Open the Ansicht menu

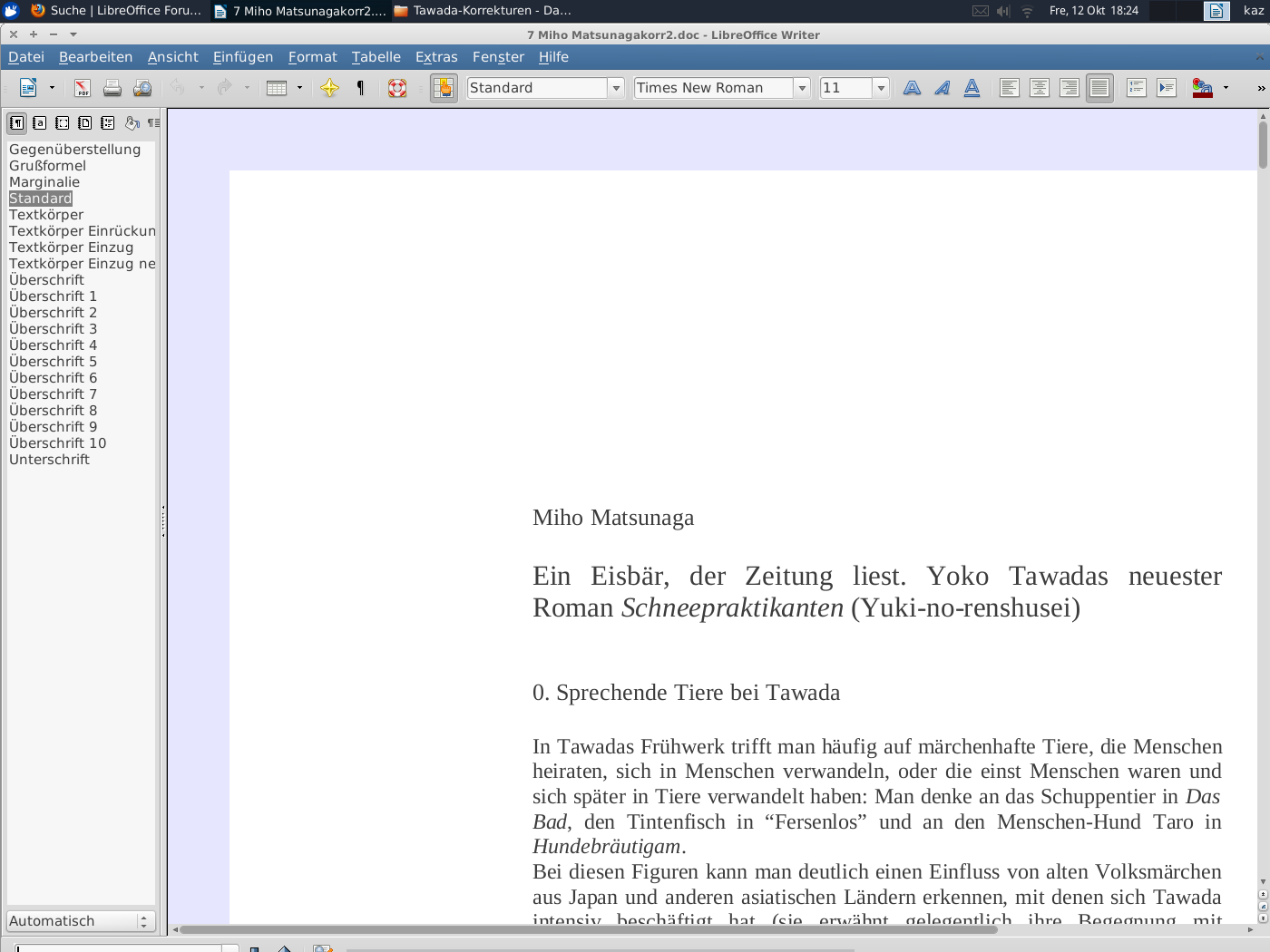pyautogui.click(x=172, y=57)
